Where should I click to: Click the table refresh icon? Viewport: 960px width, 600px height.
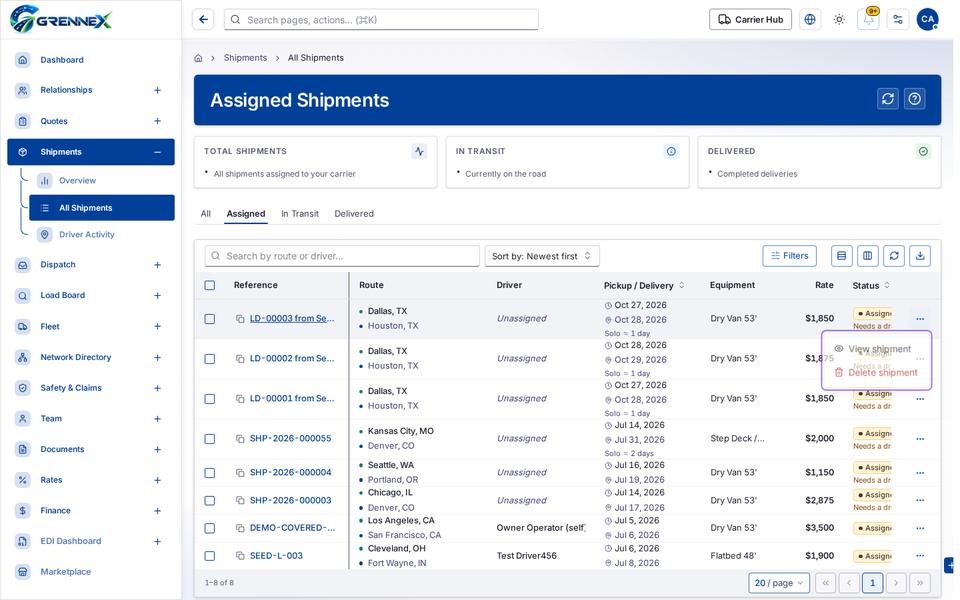[x=894, y=256]
